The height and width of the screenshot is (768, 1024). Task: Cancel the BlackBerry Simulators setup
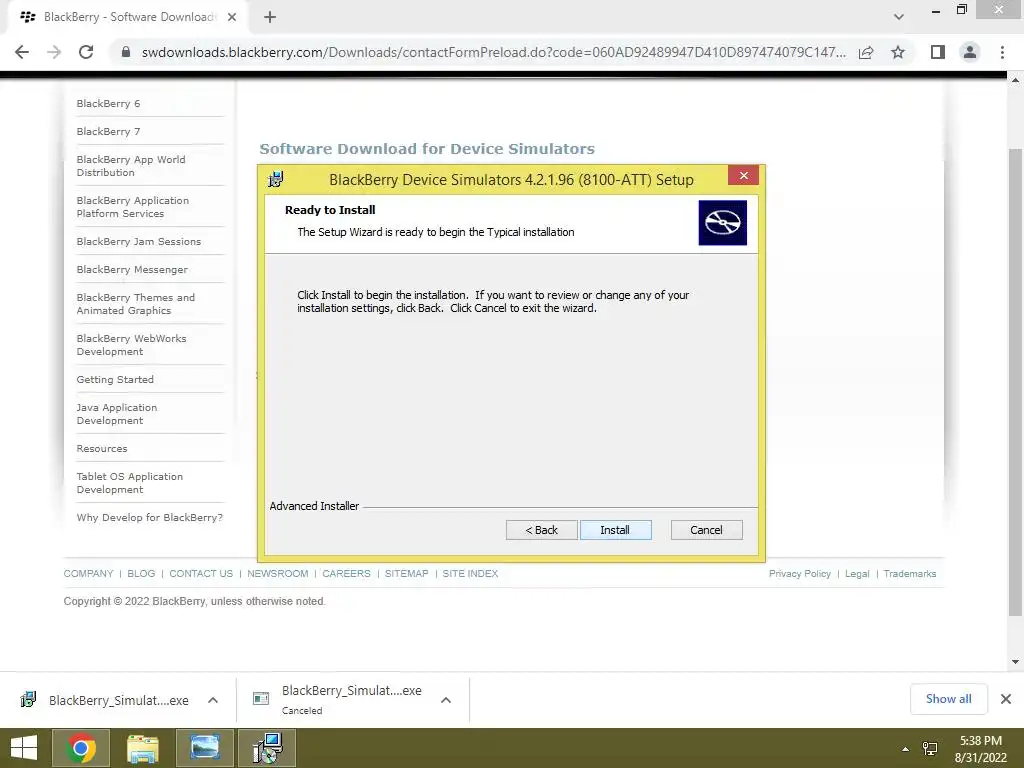click(707, 530)
